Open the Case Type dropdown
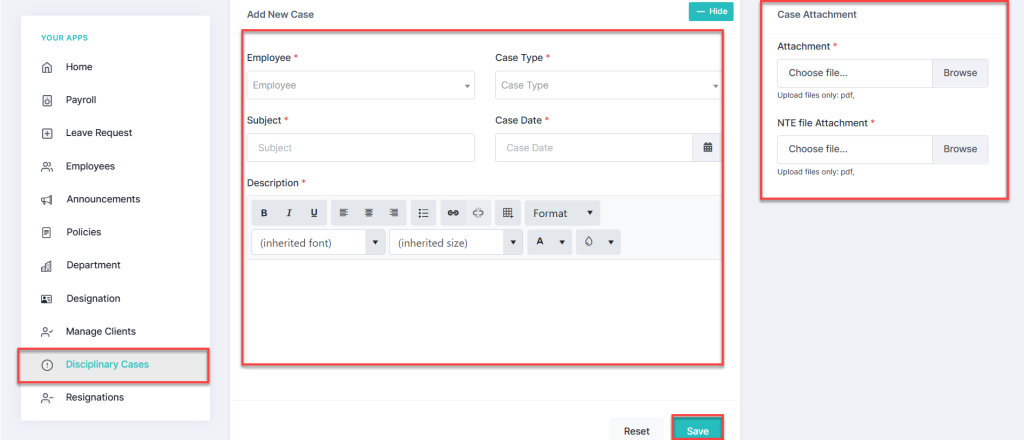Image resolution: width=1024 pixels, height=440 pixels. tap(608, 86)
